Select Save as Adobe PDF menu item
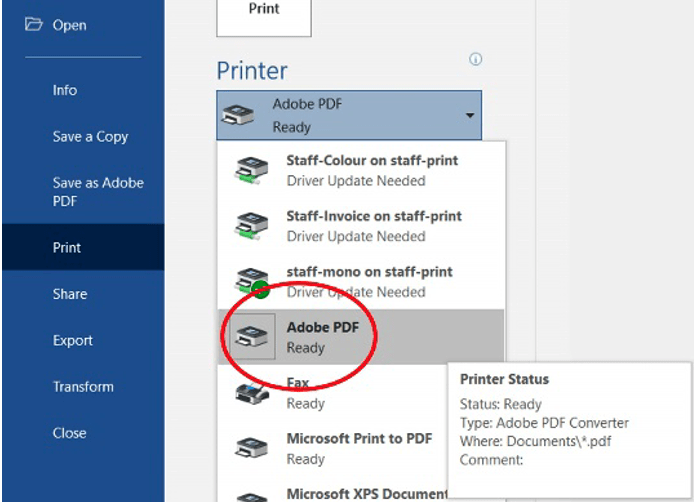 [x=98, y=192]
